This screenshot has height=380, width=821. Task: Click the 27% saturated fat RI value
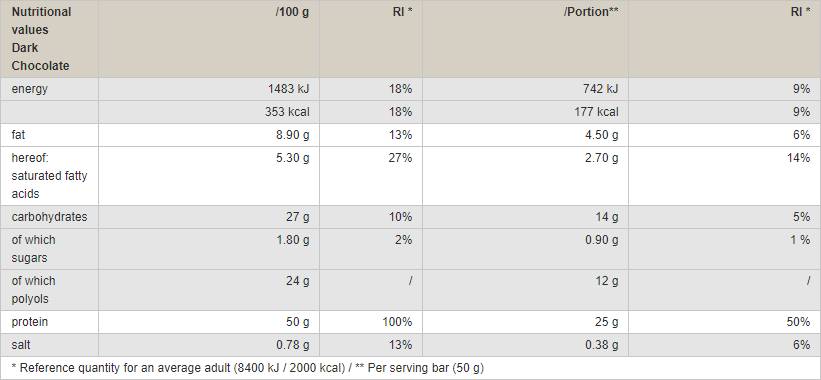[401, 158]
